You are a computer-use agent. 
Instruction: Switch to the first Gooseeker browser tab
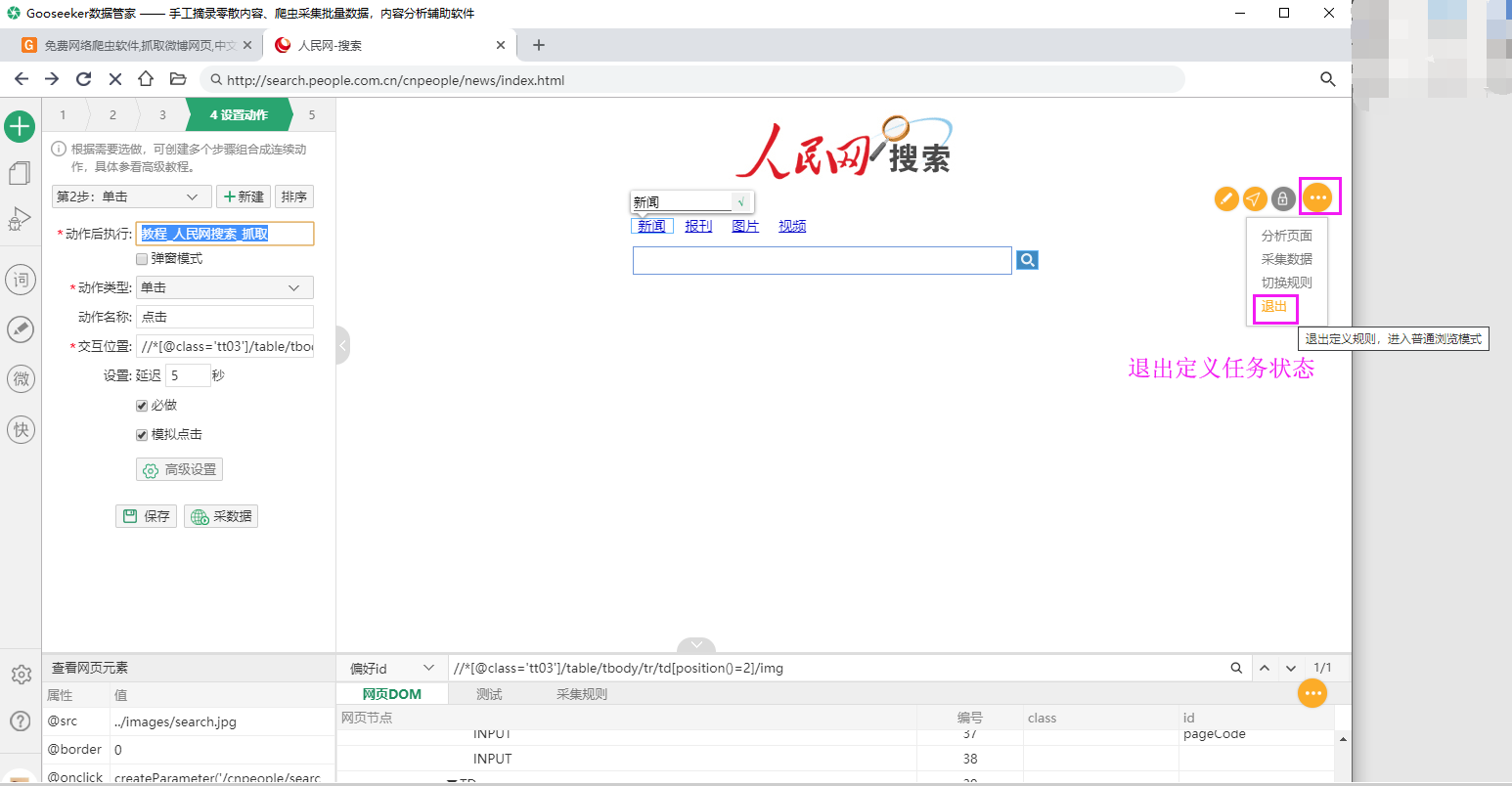click(x=136, y=45)
